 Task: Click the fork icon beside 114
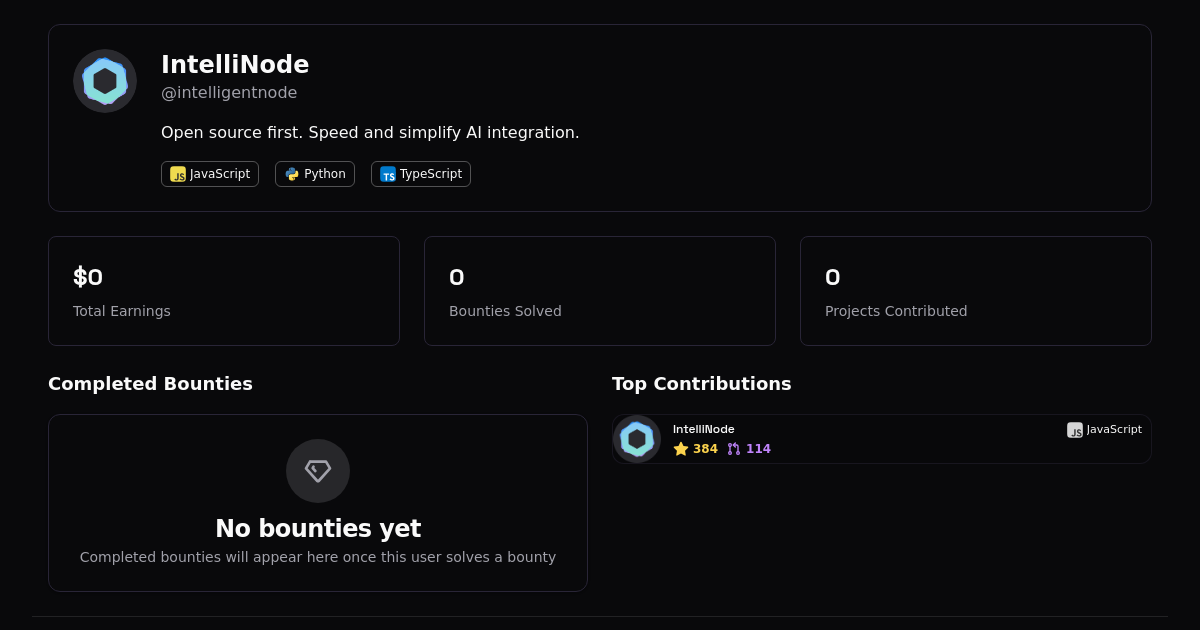(734, 449)
